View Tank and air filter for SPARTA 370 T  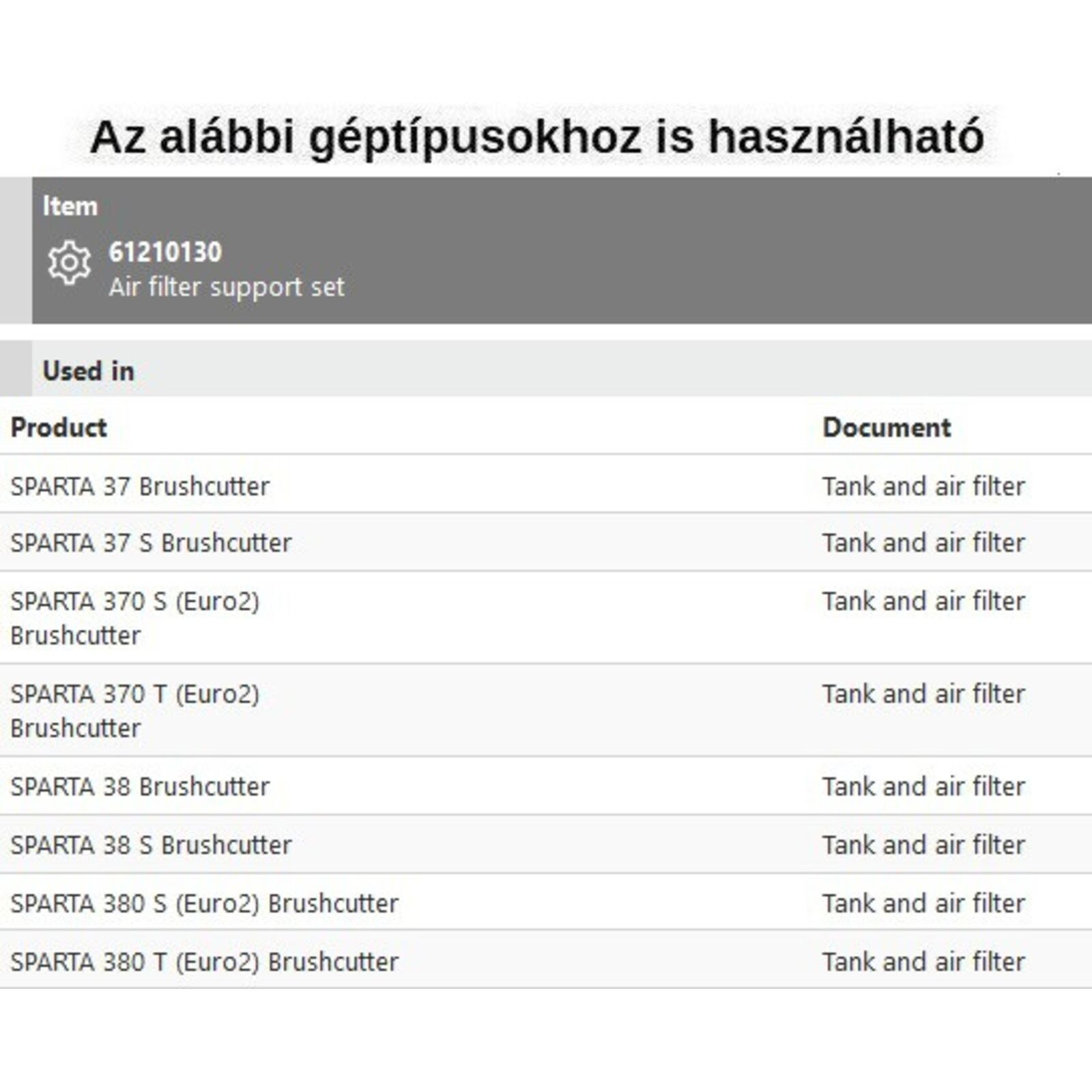coord(923,695)
